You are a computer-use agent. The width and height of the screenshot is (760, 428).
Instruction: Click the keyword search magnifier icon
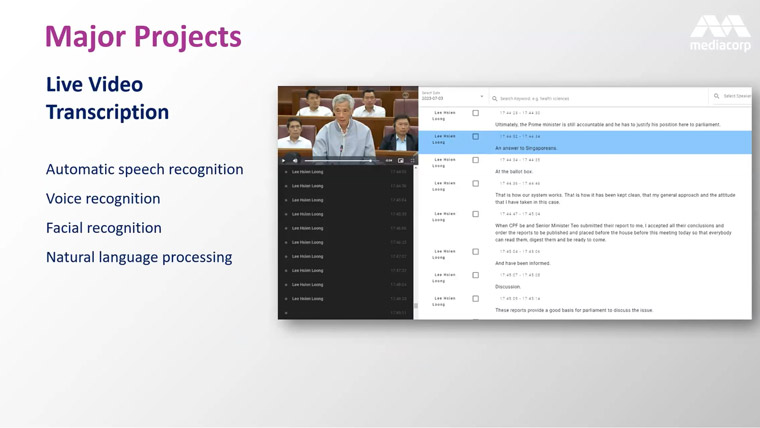point(494,98)
